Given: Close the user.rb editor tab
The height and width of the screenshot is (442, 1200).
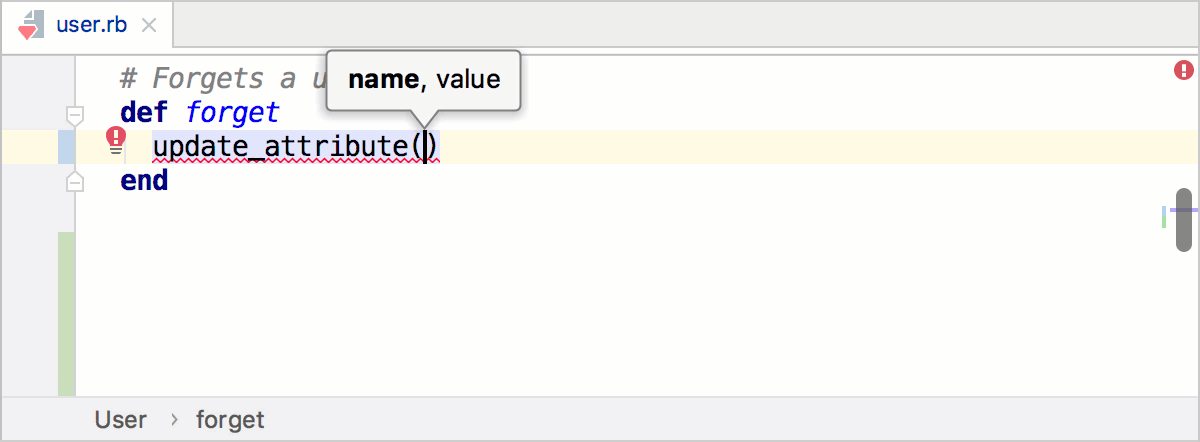Looking at the screenshot, I should pyautogui.click(x=149, y=25).
